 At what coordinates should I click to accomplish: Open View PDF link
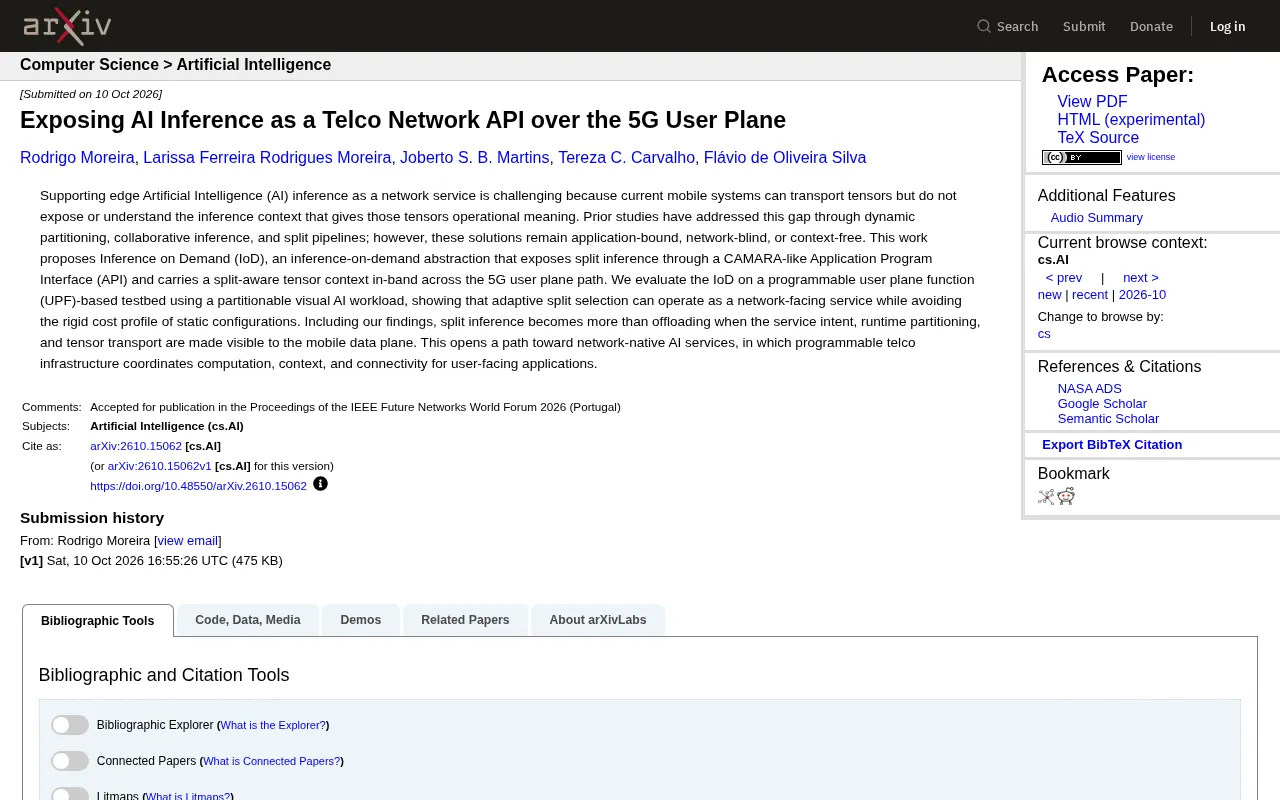[x=1092, y=102]
